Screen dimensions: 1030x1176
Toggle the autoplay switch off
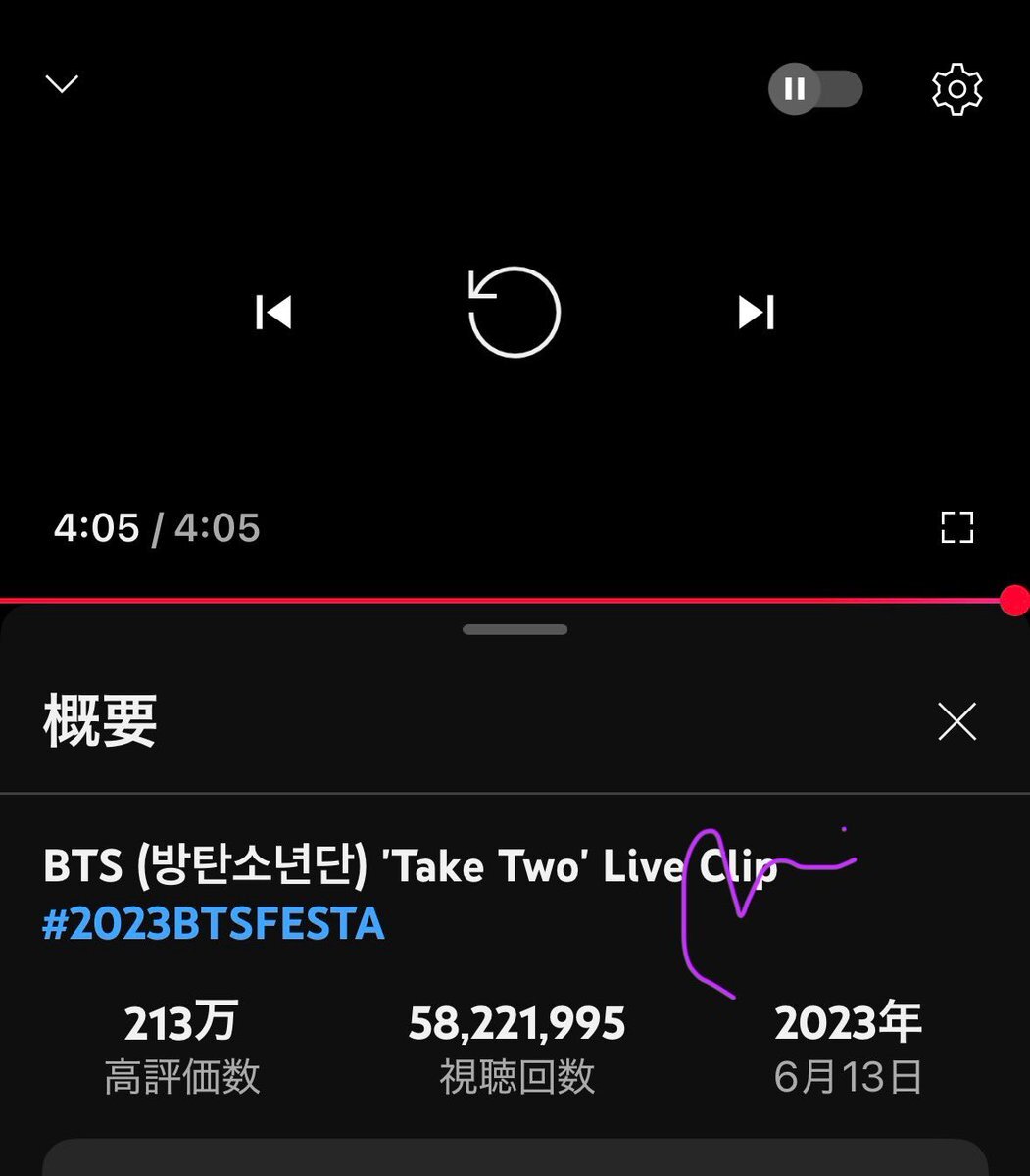815,89
